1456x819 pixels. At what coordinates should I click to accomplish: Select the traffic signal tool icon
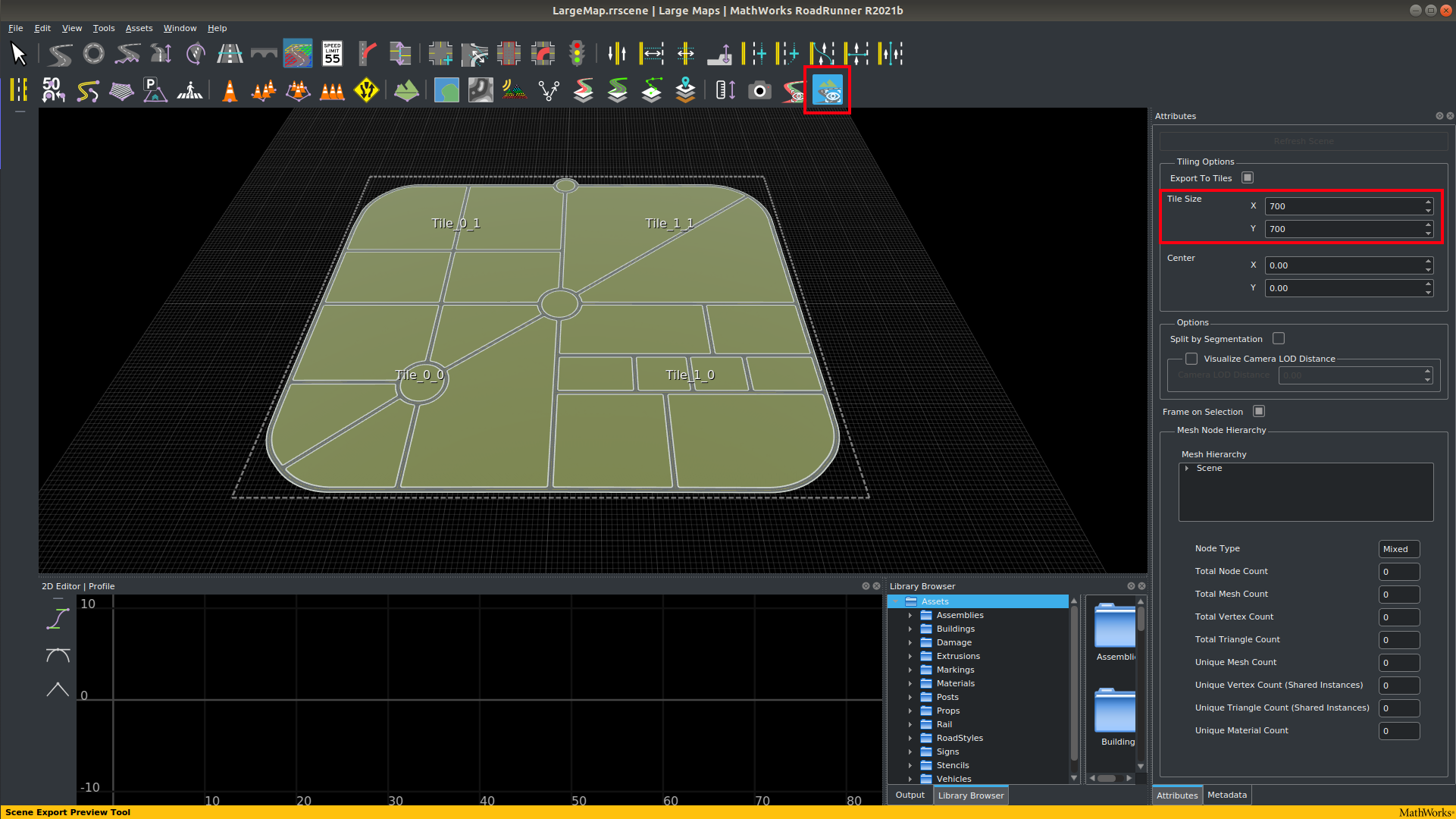pos(577,54)
